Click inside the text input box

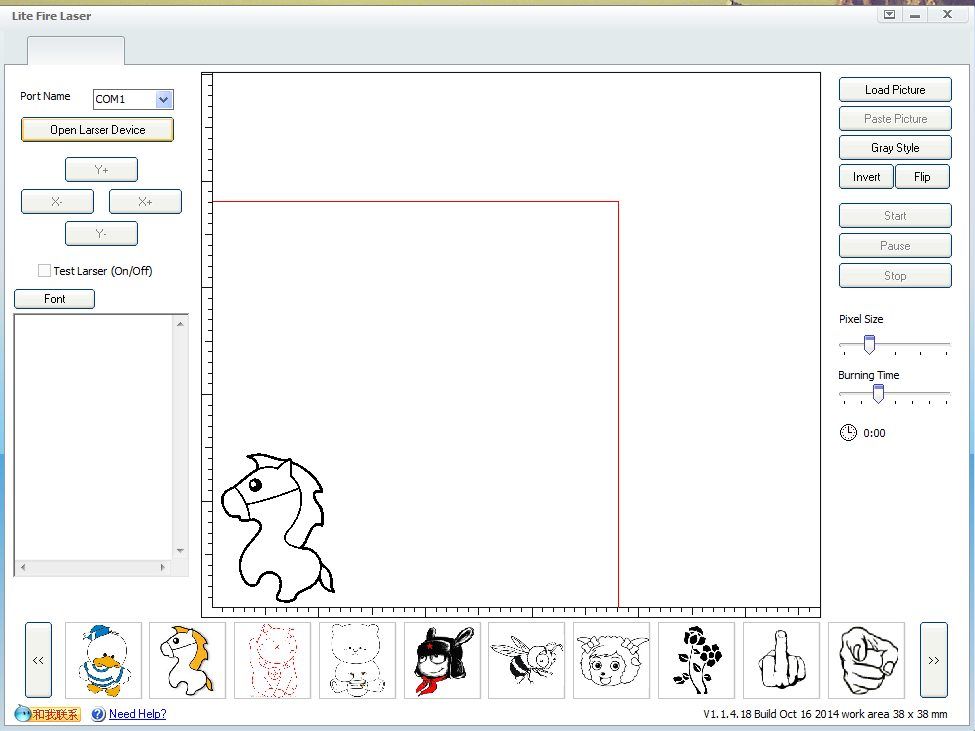pos(94,438)
